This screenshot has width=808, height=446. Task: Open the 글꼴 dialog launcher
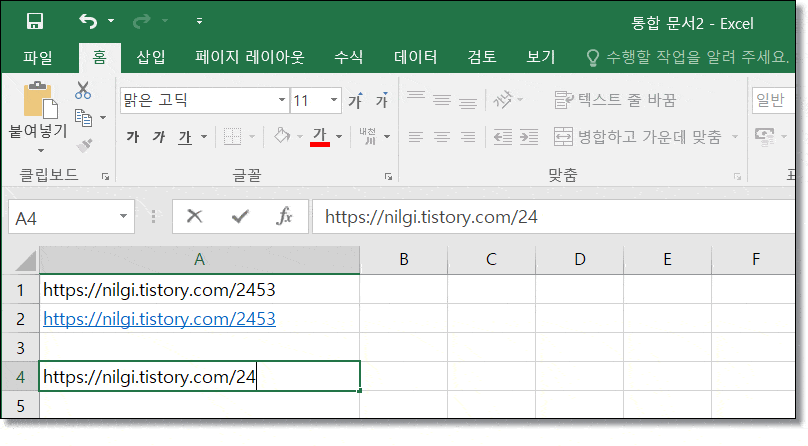click(389, 177)
